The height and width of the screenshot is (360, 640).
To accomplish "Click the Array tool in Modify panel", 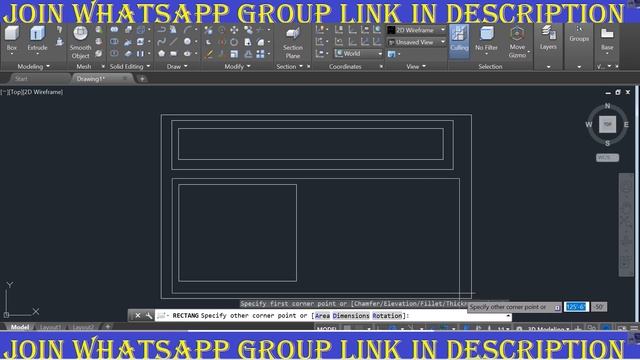I will click(260, 53).
